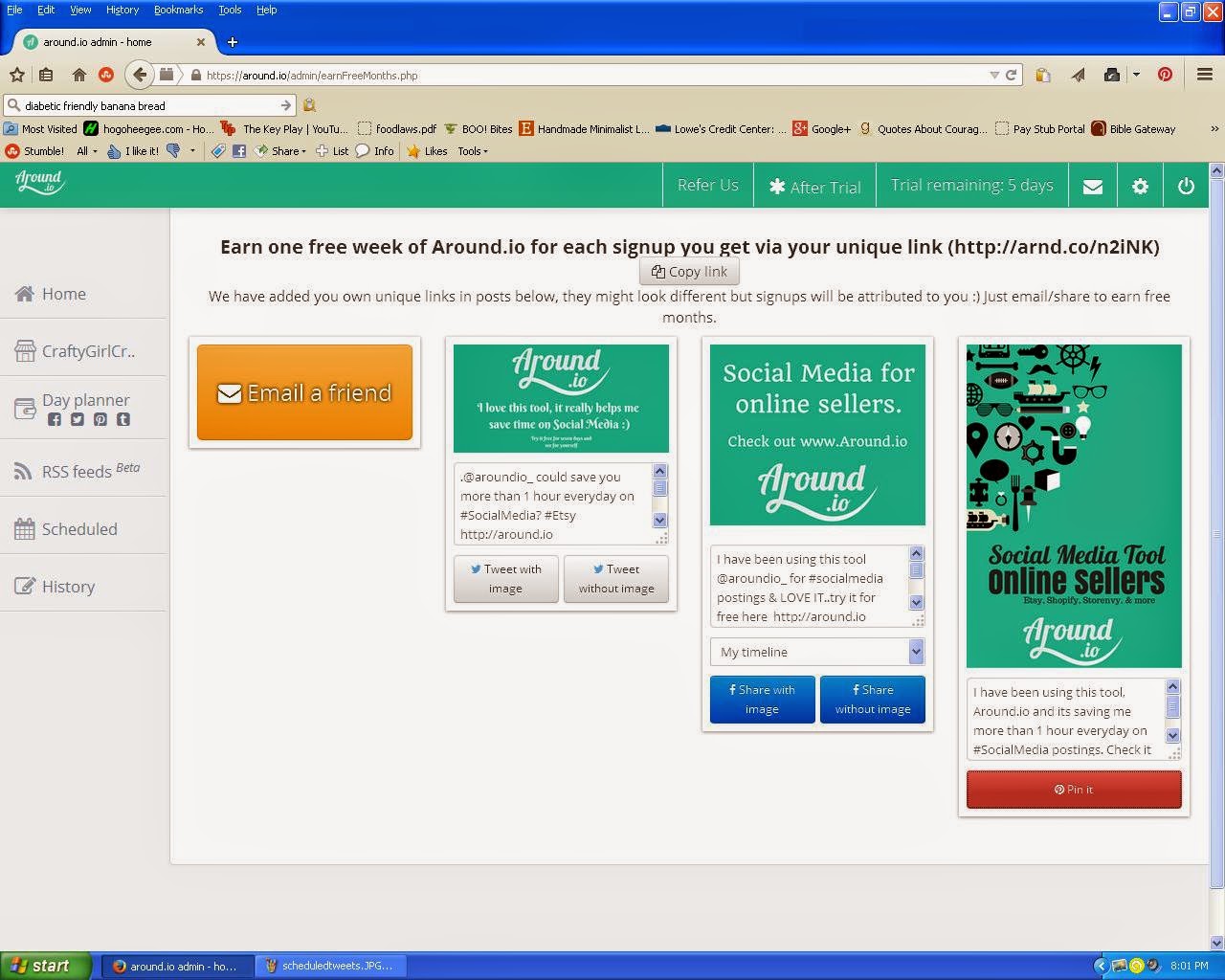Select Facebook icon under Day planner
Screen dimensions: 1225x980
[55, 419]
